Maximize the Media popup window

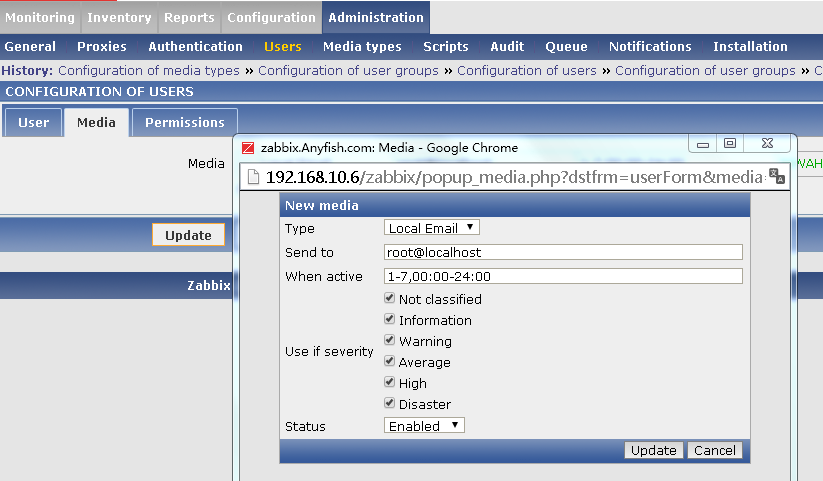[730, 143]
